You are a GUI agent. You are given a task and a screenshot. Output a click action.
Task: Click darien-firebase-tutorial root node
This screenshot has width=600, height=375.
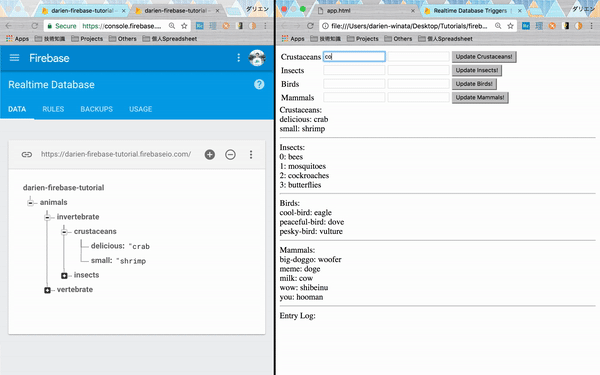pos(64,188)
